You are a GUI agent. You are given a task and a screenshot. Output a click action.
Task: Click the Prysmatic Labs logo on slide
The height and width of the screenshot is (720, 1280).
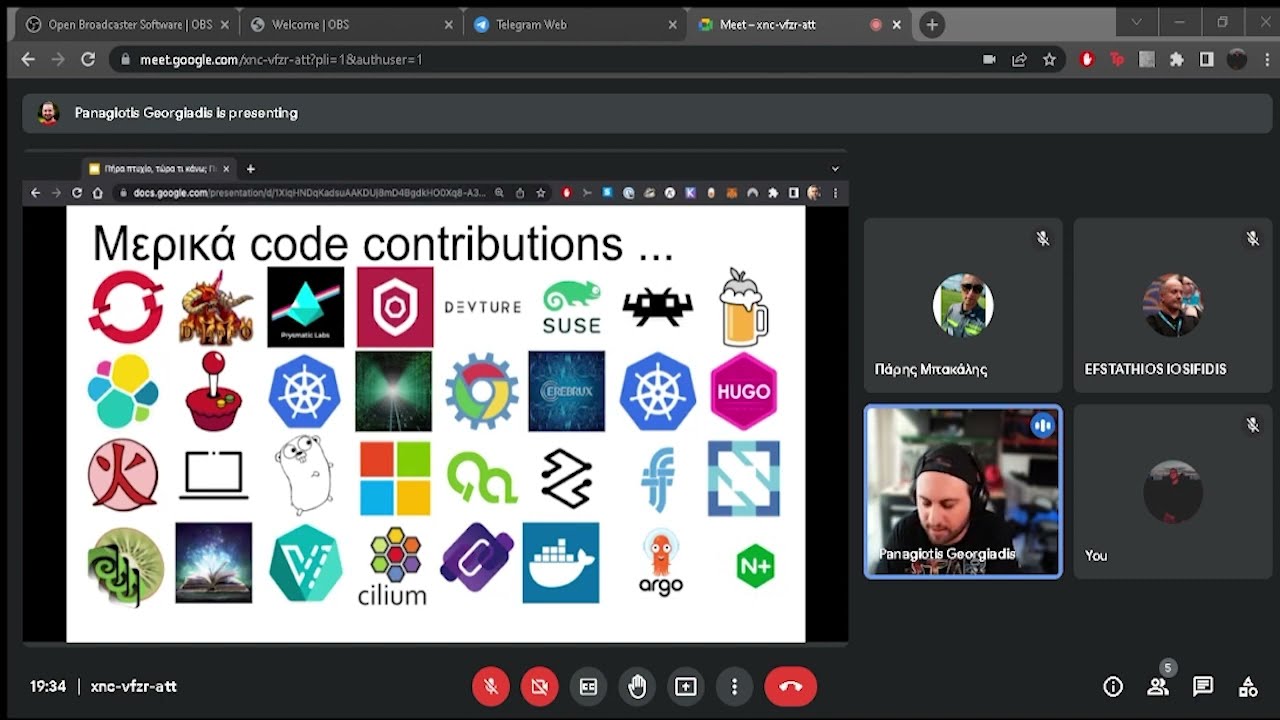(305, 307)
